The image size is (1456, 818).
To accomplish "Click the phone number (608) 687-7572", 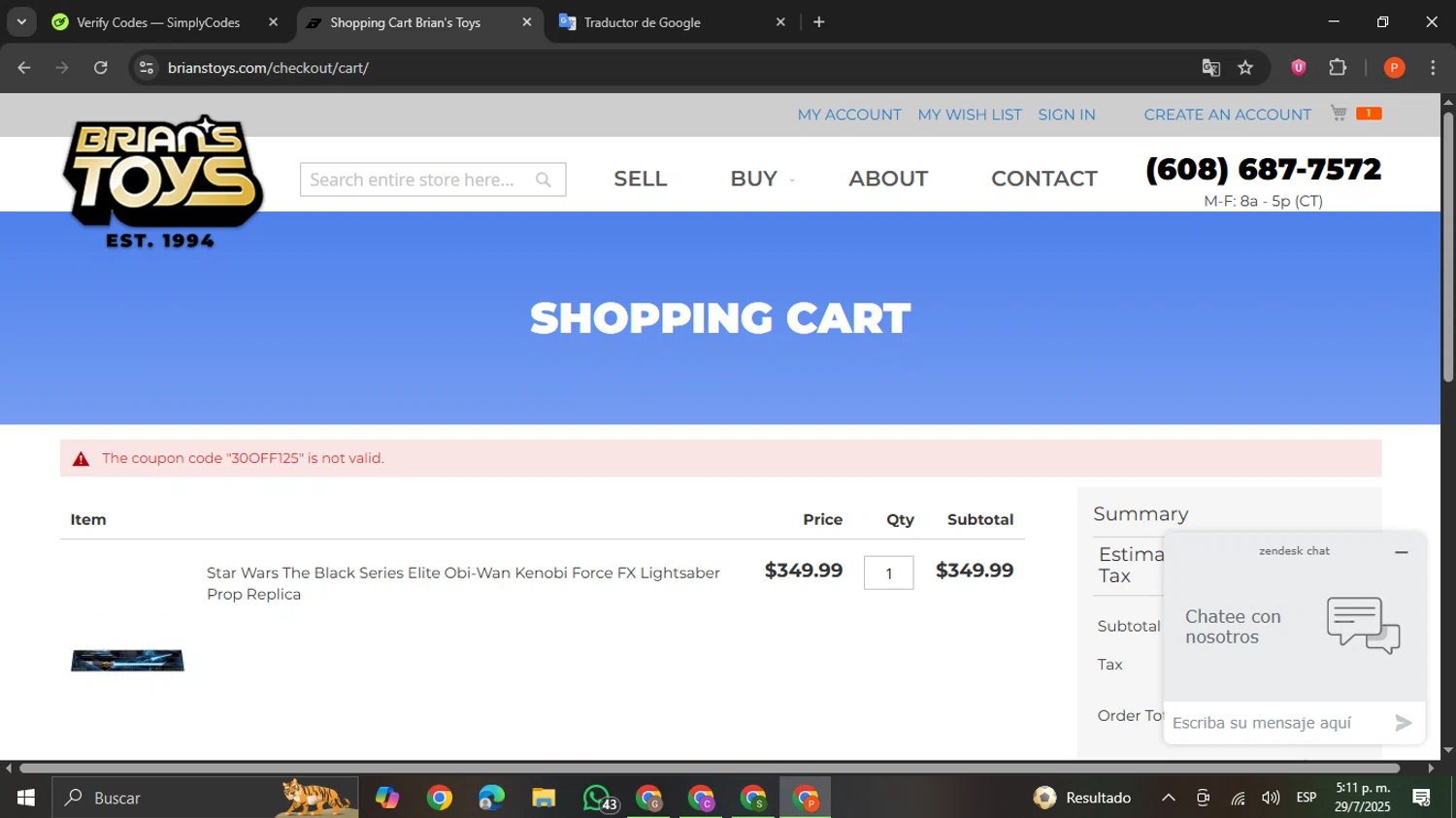I will [x=1264, y=169].
